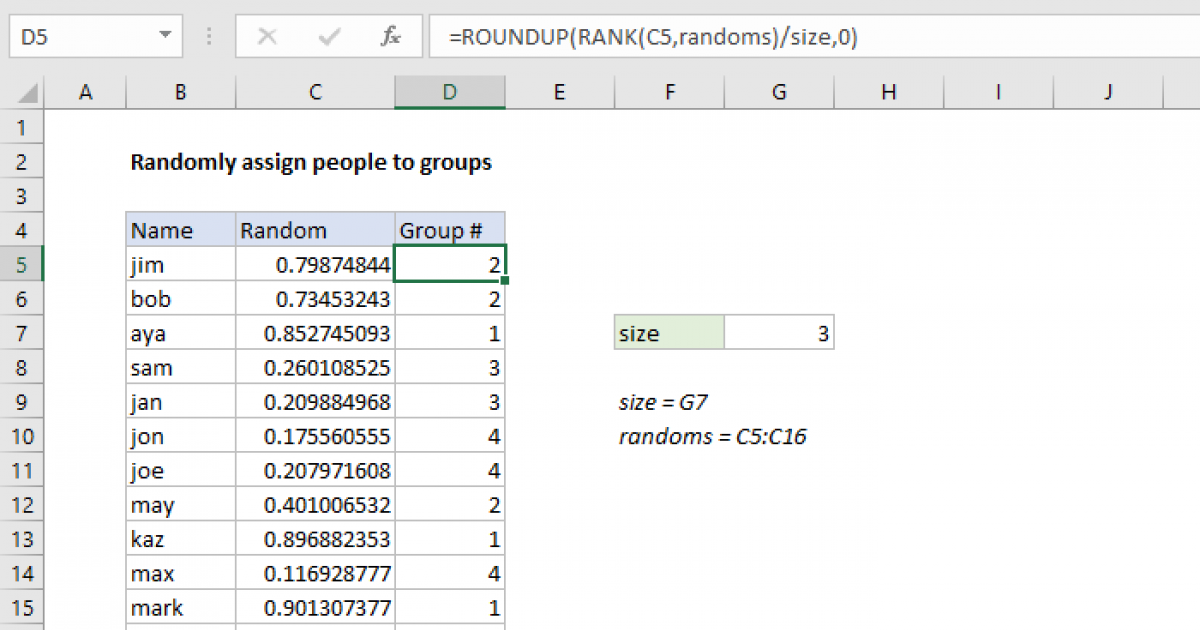Select the cell containing jim

(180, 264)
